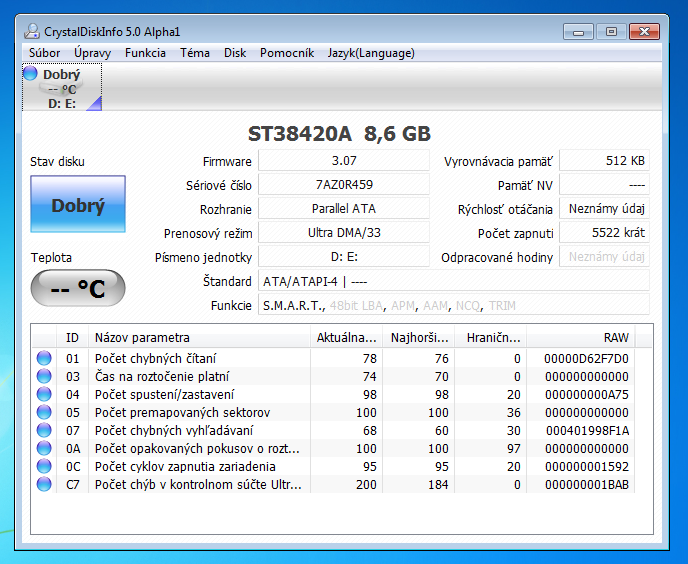
Task: Click RAW value 000000001592
Action: tap(587, 467)
